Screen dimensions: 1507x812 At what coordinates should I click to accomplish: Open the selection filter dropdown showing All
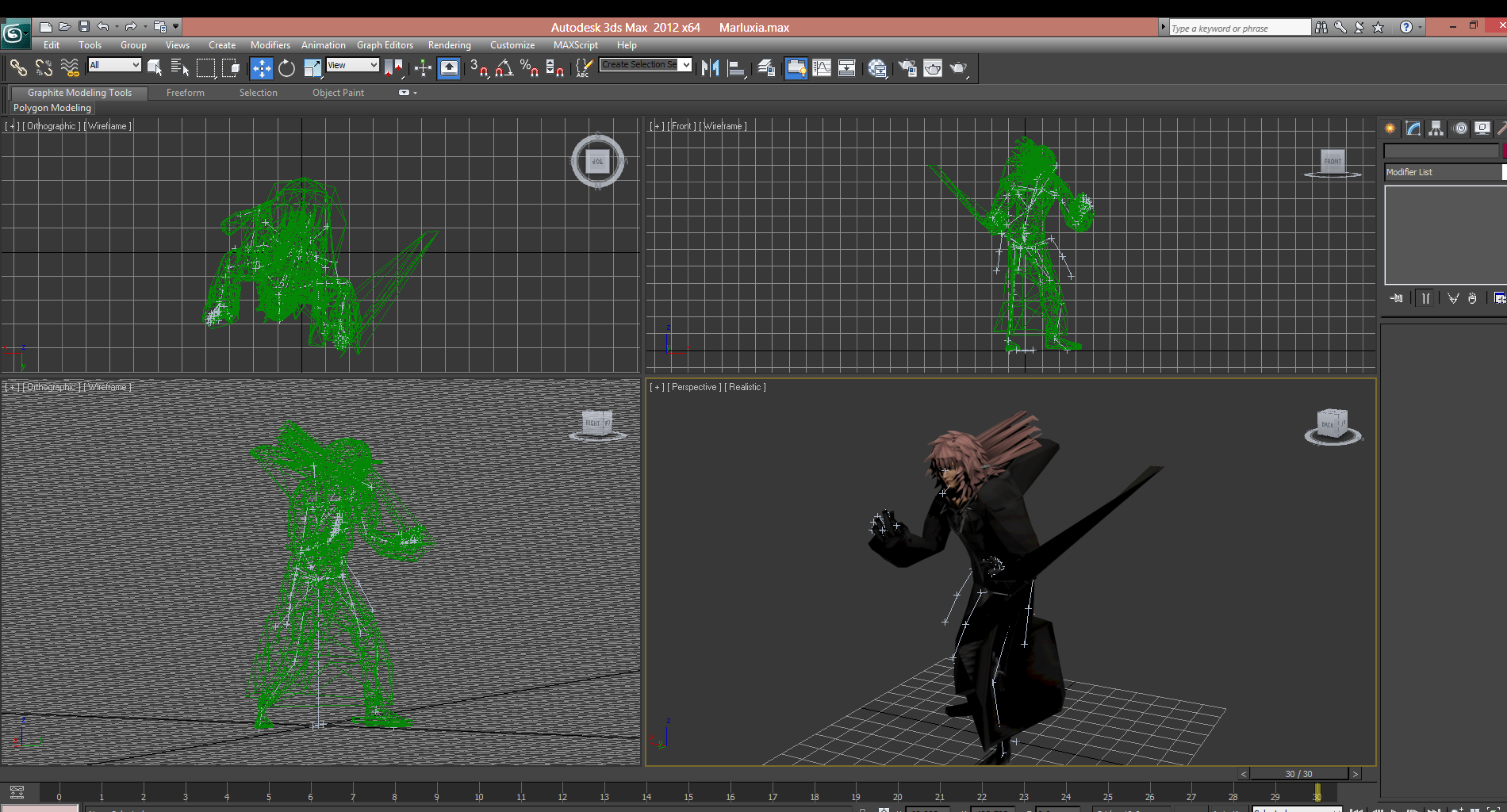(114, 65)
